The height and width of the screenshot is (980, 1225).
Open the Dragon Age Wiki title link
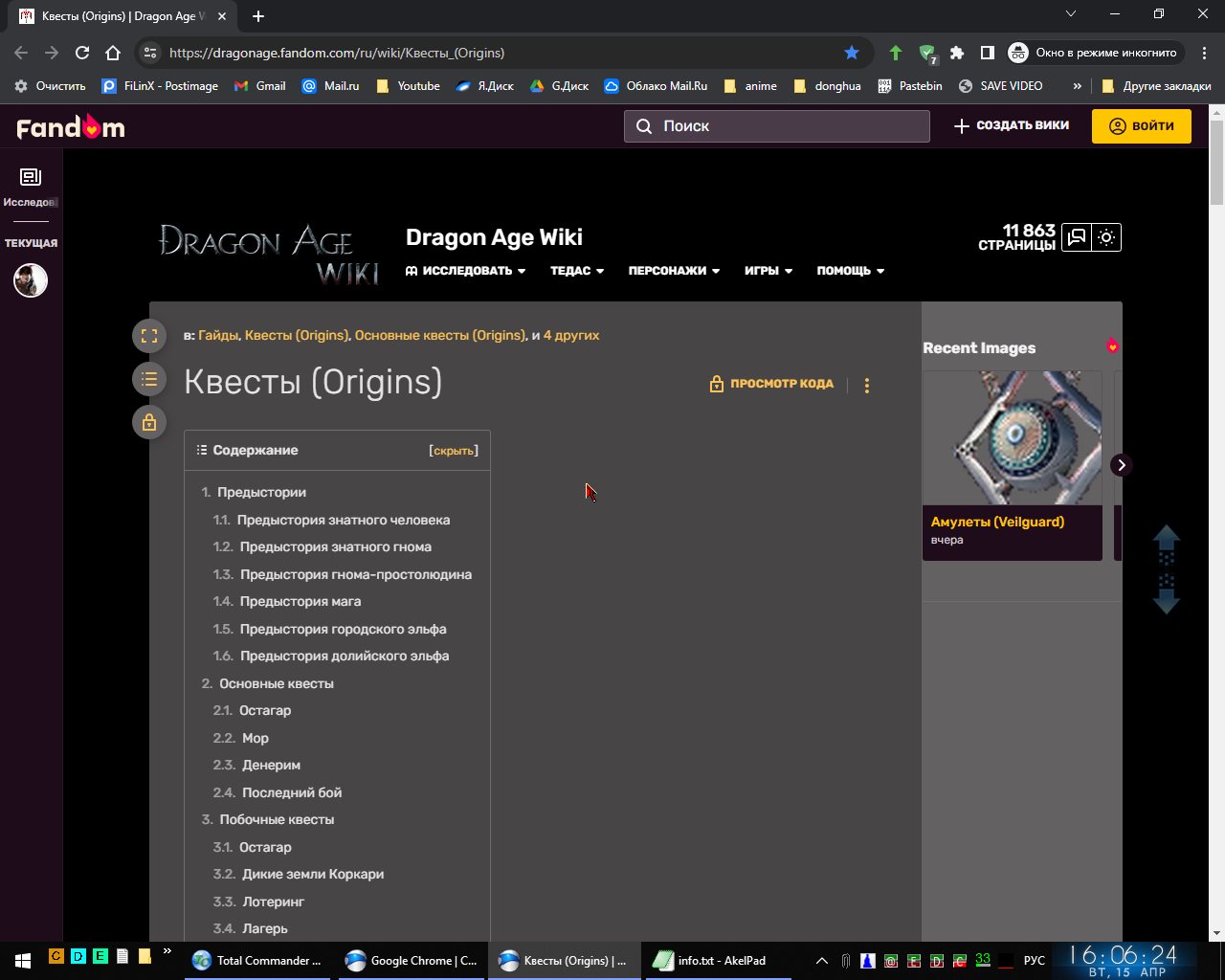(494, 237)
